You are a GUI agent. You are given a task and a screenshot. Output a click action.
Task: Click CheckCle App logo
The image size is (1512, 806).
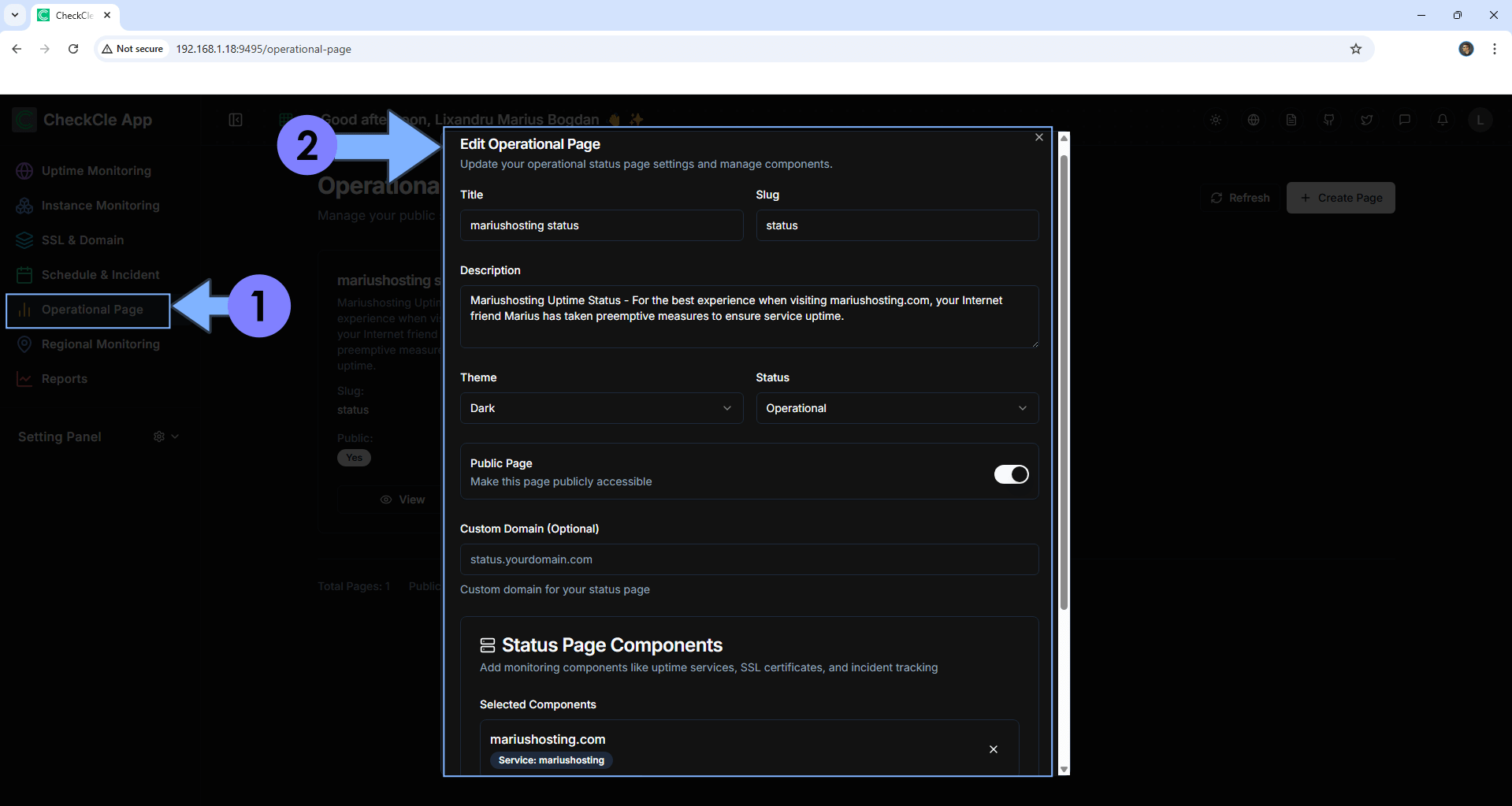pos(24,120)
